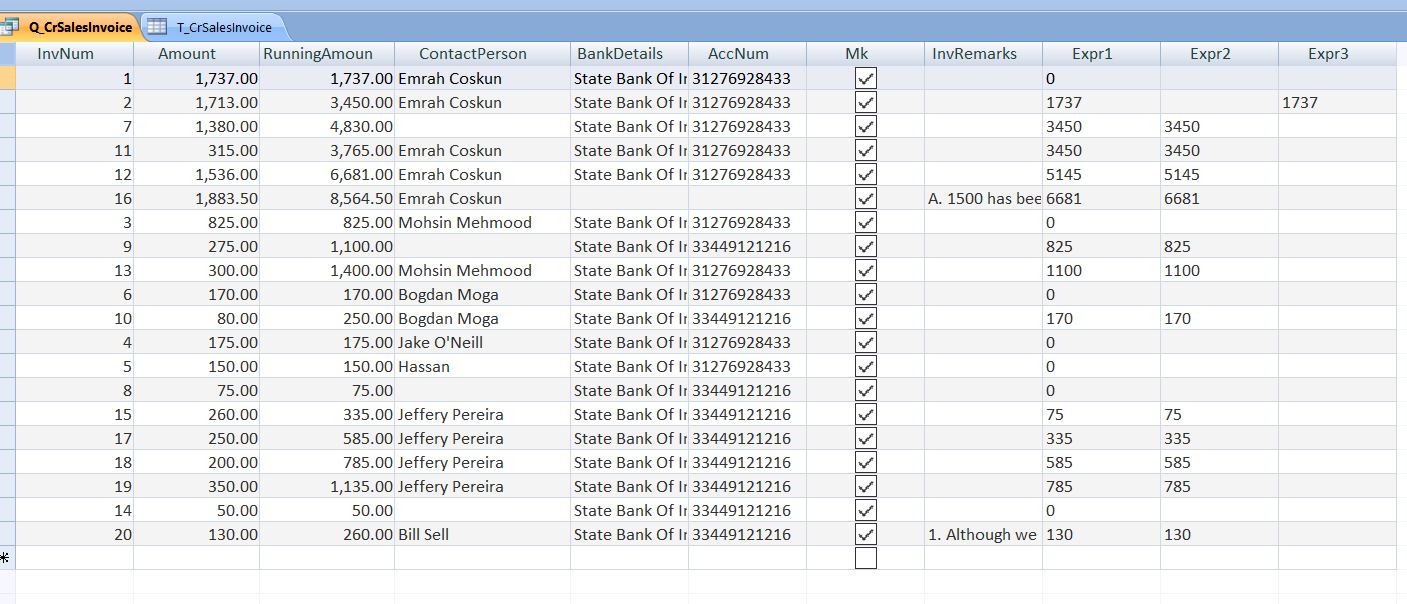Click BankDetails cell for invoice 14
Image resolution: width=1407 pixels, height=604 pixels.
(x=629, y=510)
